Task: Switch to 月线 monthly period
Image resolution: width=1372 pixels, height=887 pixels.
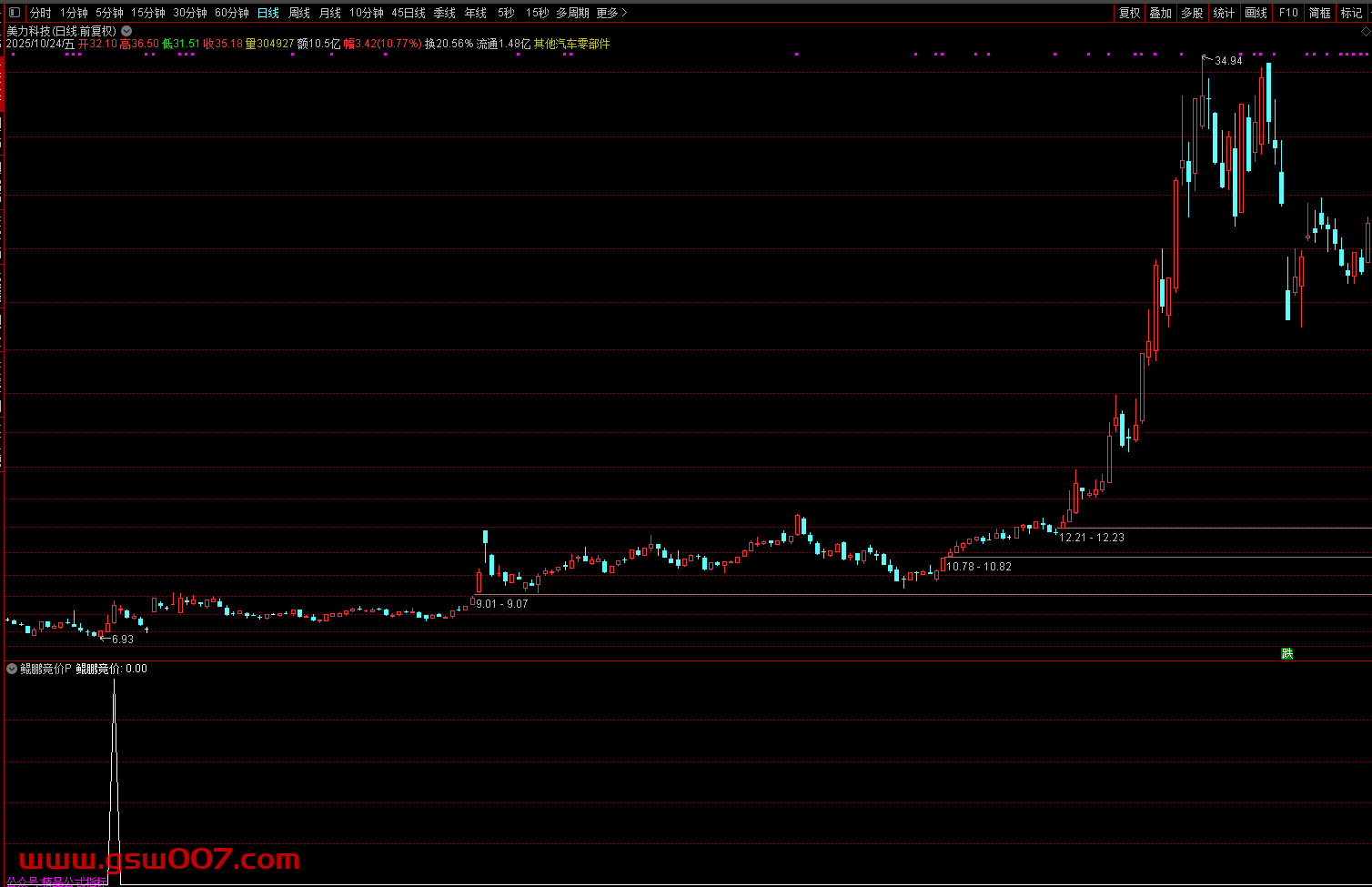Action: (x=329, y=13)
